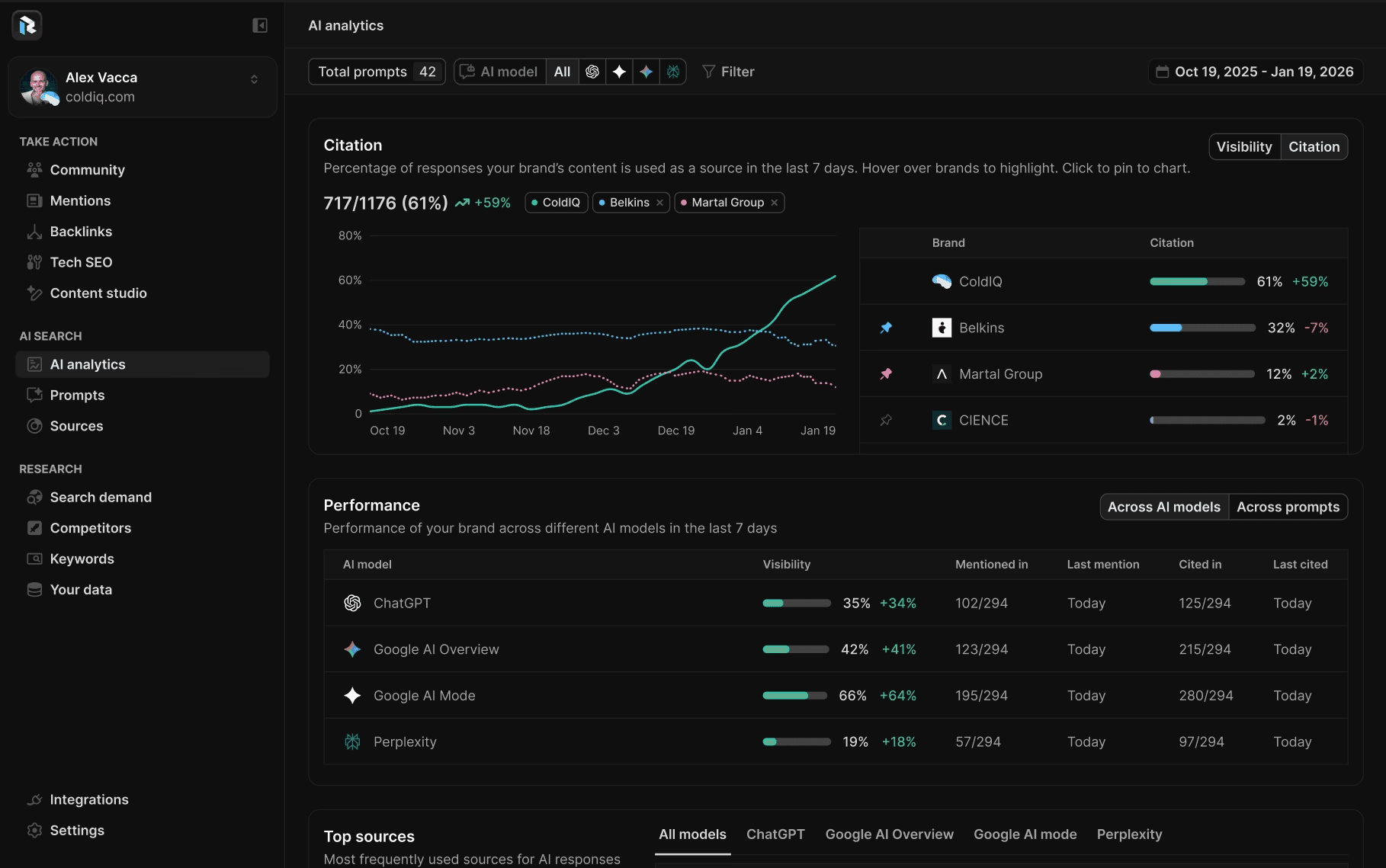Image resolution: width=1386 pixels, height=868 pixels.
Task: Show performance Across prompts
Action: point(1288,508)
